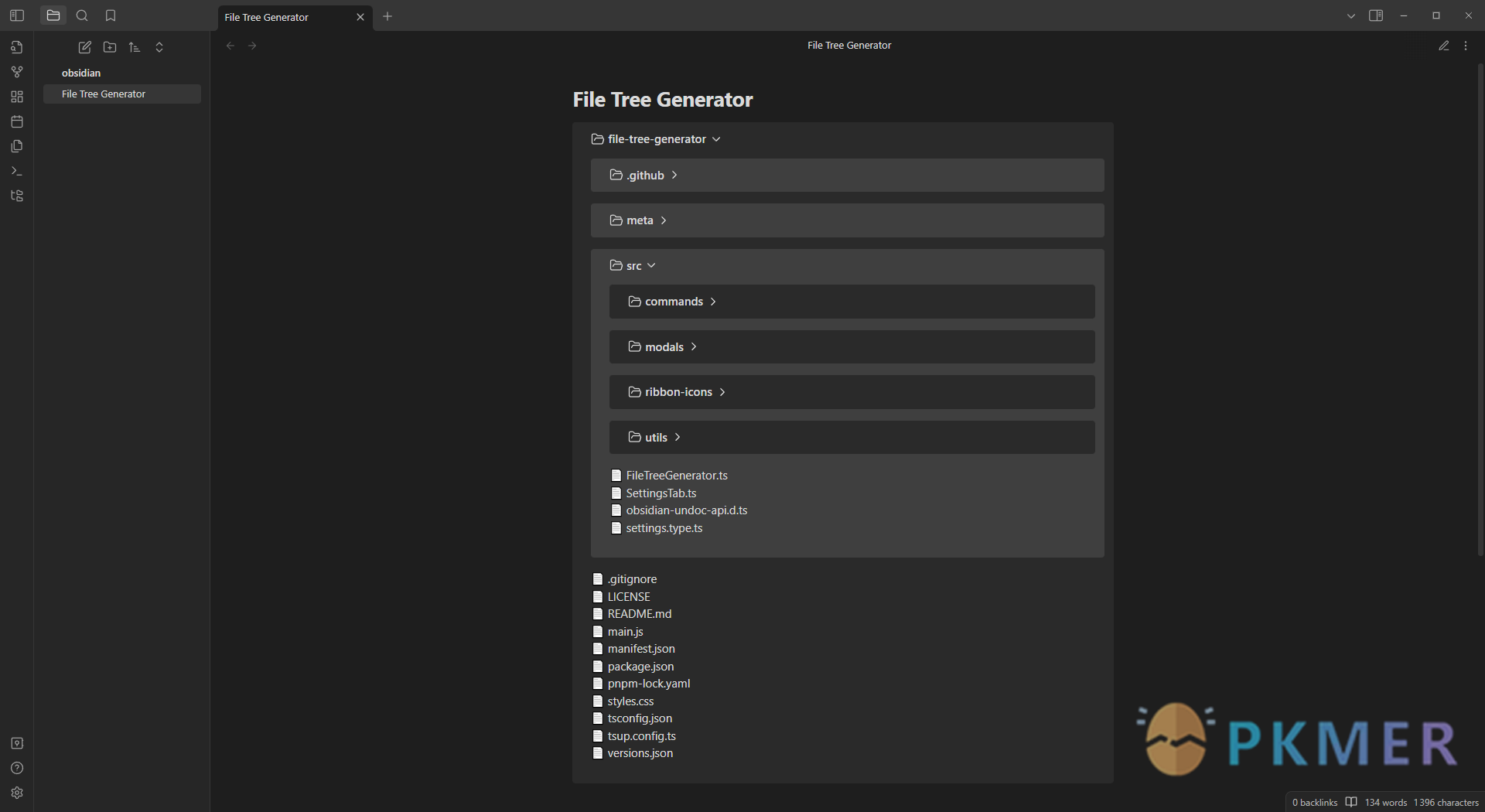1485x812 pixels.
Task: Switch to editing view pencil icon
Action: coord(1444,46)
